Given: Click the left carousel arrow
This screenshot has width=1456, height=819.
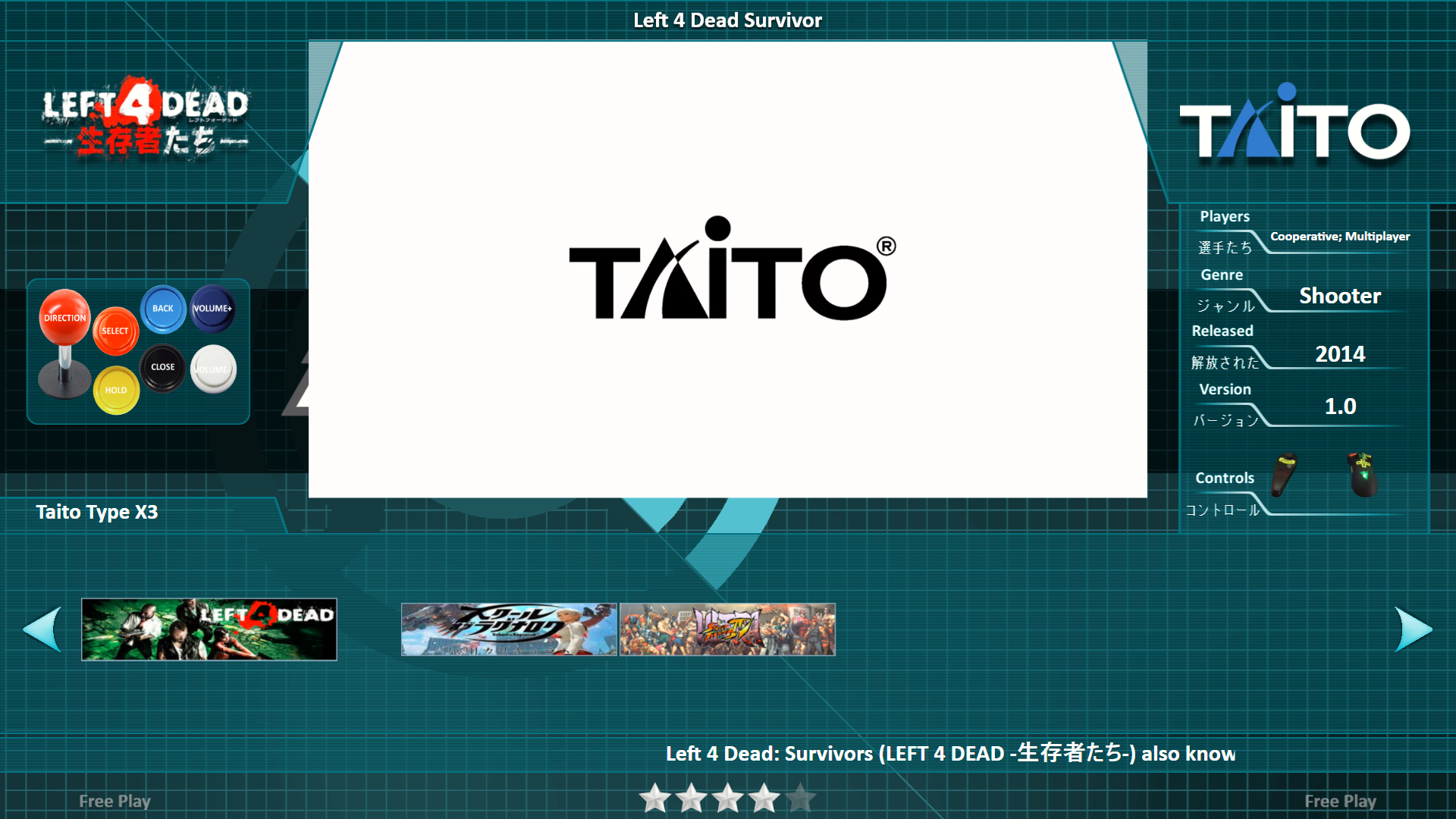Looking at the screenshot, I should click(x=43, y=629).
